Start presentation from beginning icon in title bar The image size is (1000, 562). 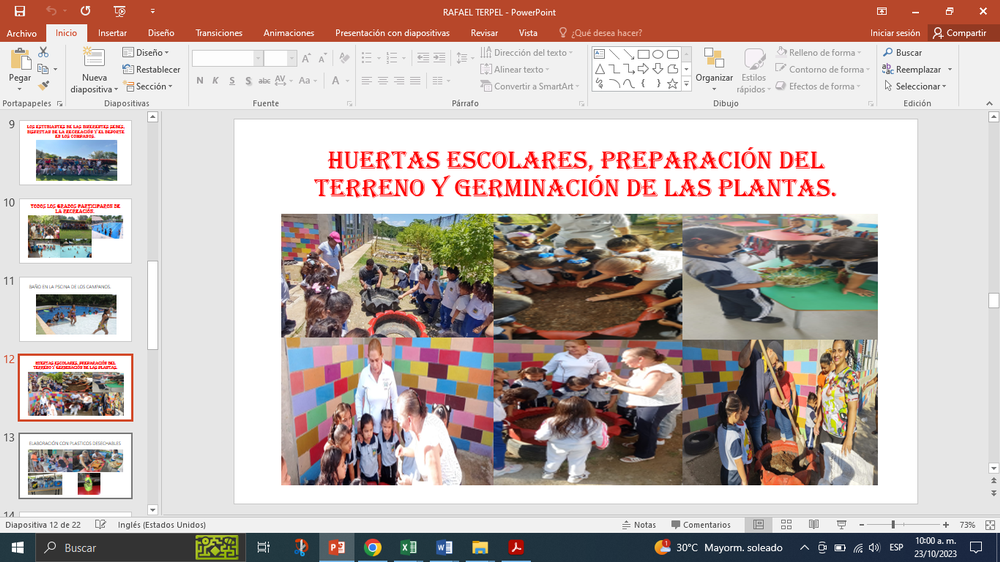pos(120,11)
